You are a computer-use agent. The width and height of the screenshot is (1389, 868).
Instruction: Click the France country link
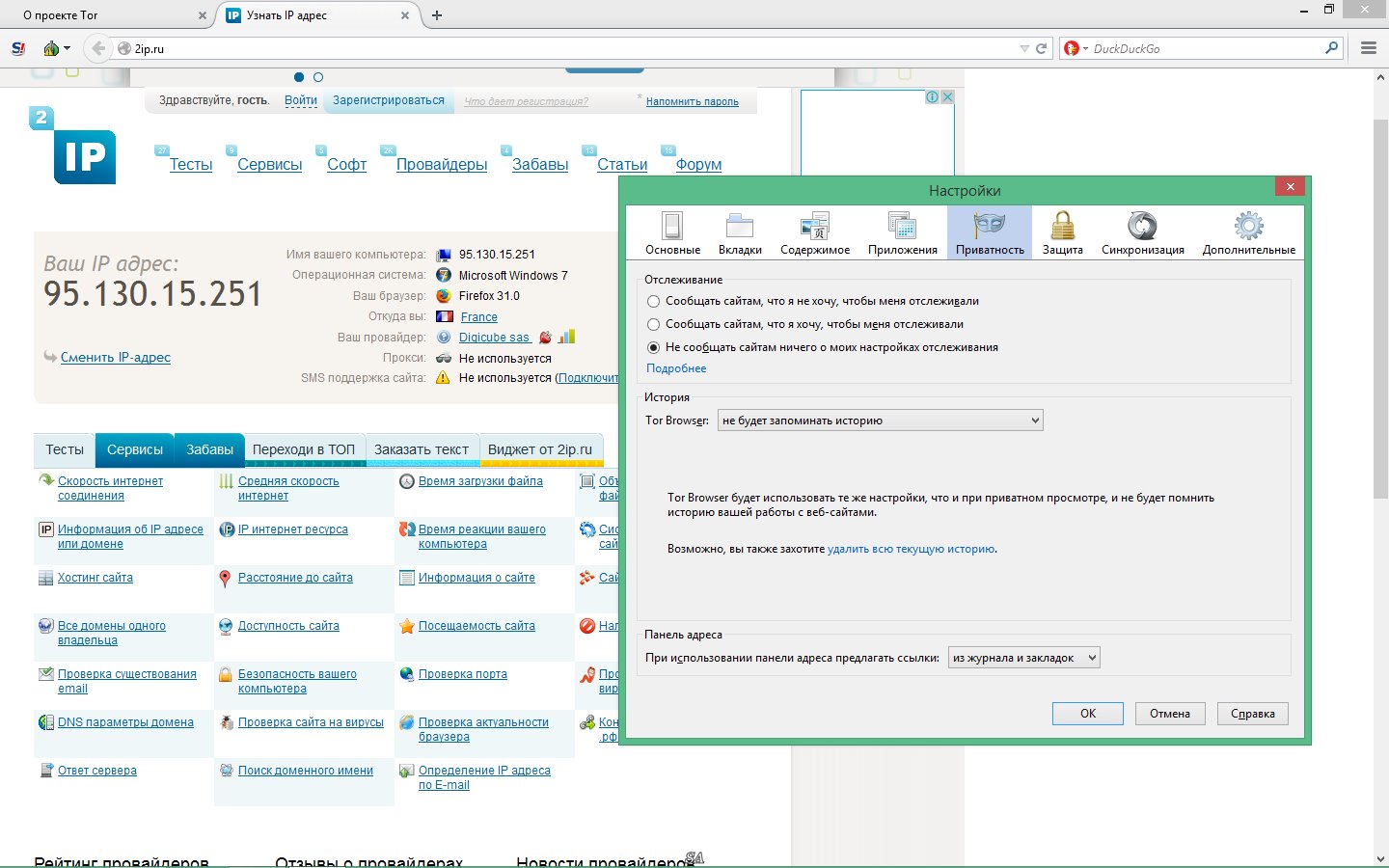pos(479,317)
